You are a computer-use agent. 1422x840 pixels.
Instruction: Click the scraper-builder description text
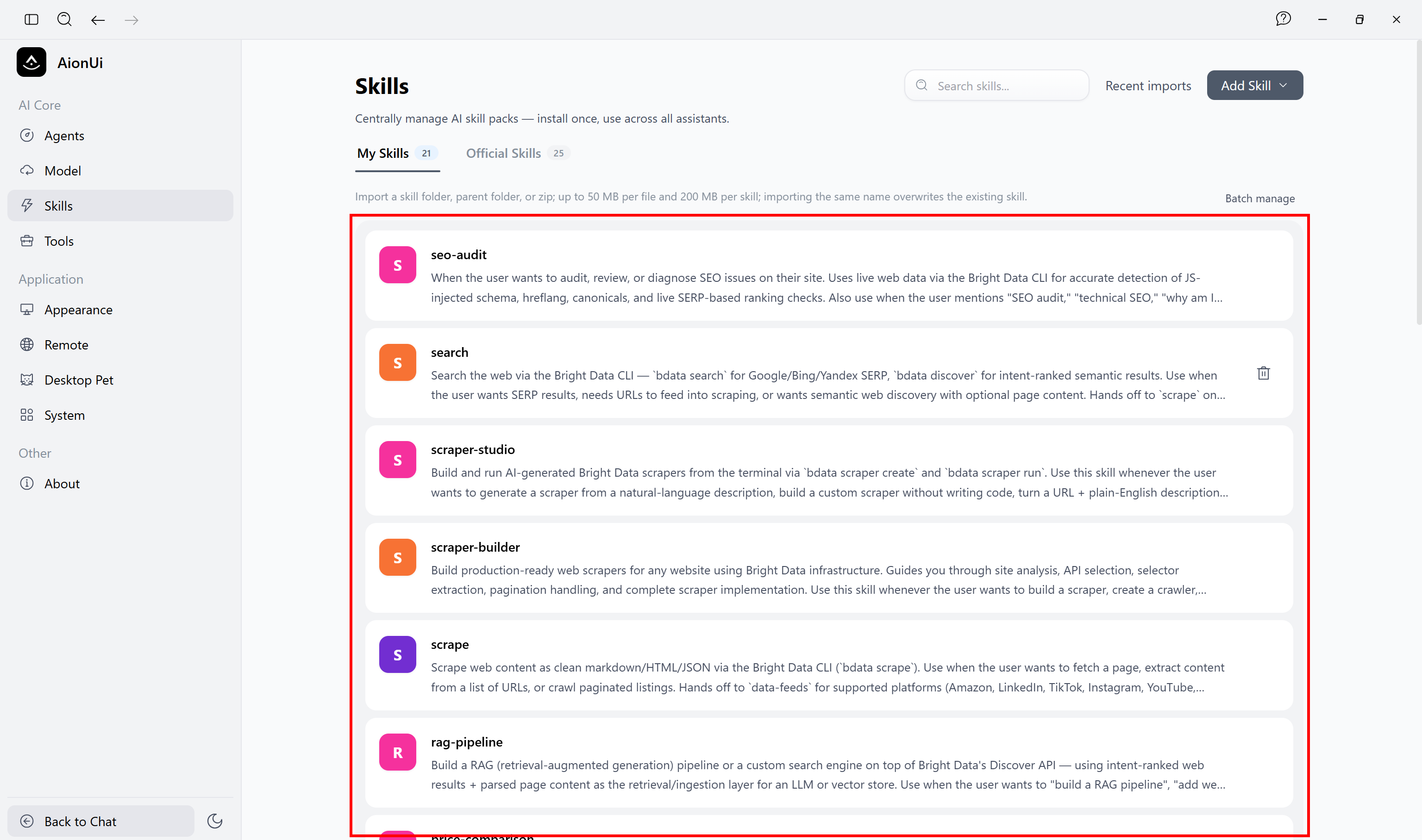coord(819,580)
